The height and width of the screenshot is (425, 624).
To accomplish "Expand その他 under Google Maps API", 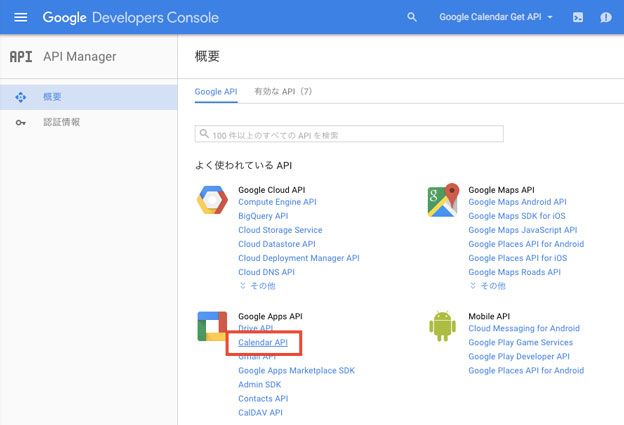I will tap(488, 286).
